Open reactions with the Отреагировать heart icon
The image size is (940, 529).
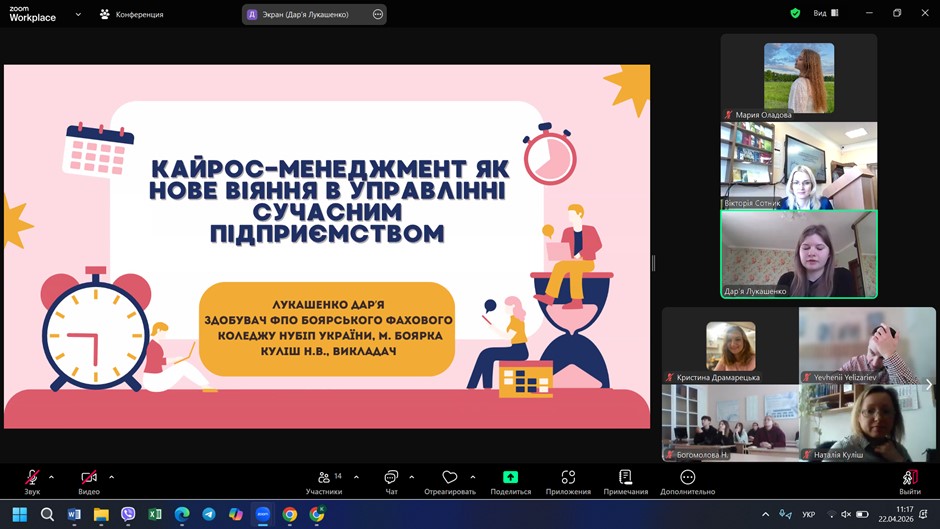point(450,478)
